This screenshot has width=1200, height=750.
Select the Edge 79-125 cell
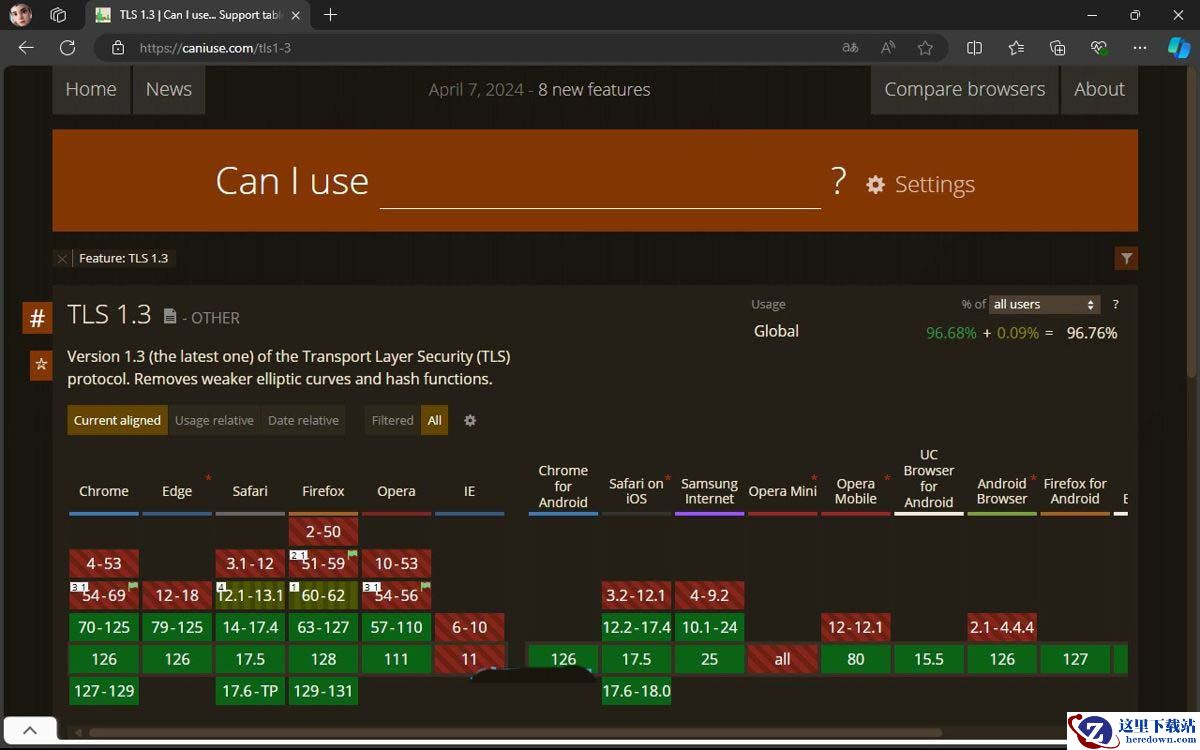tap(177, 627)
